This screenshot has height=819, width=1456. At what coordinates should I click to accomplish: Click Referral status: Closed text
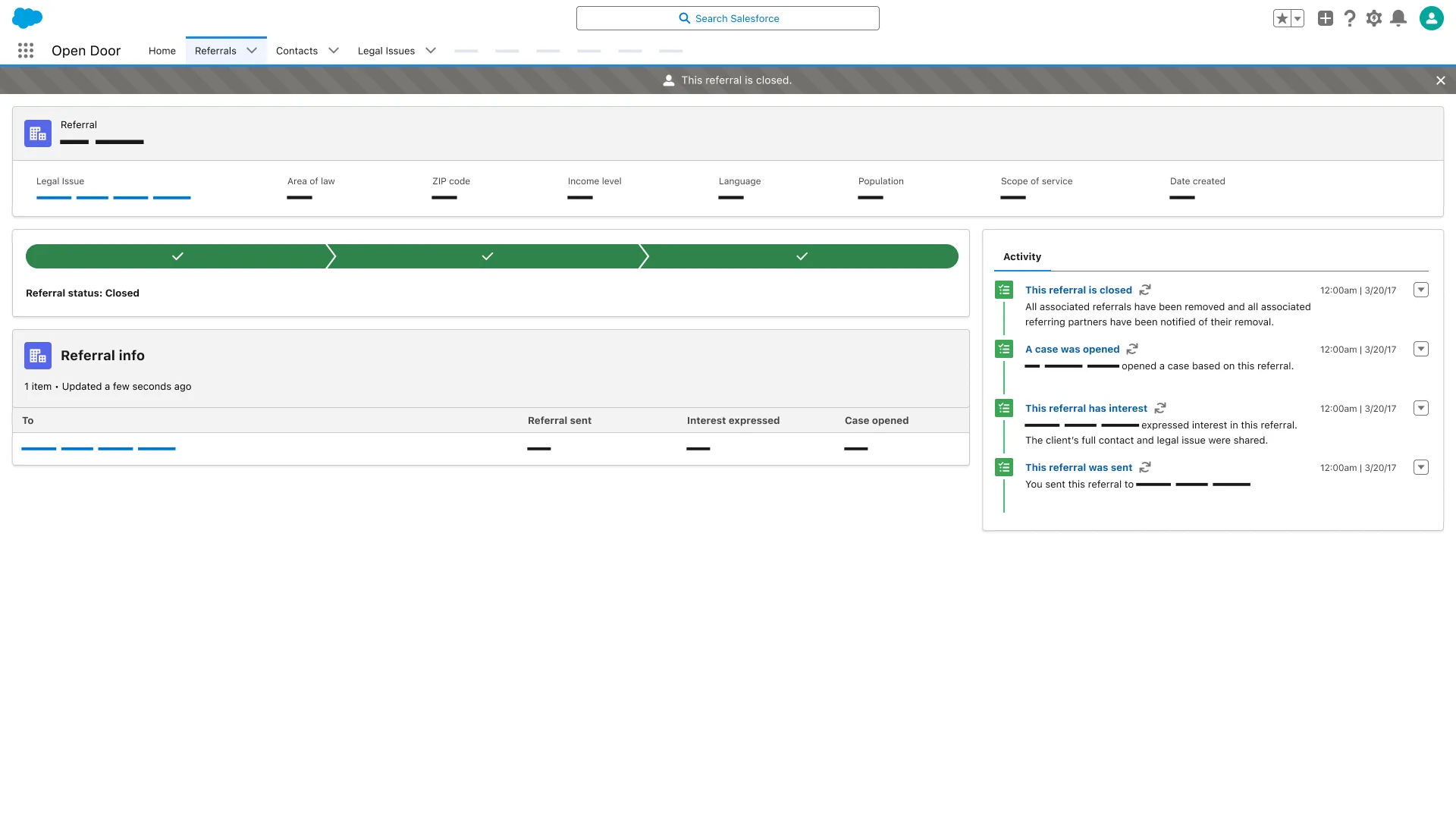(x=83, y=293)
